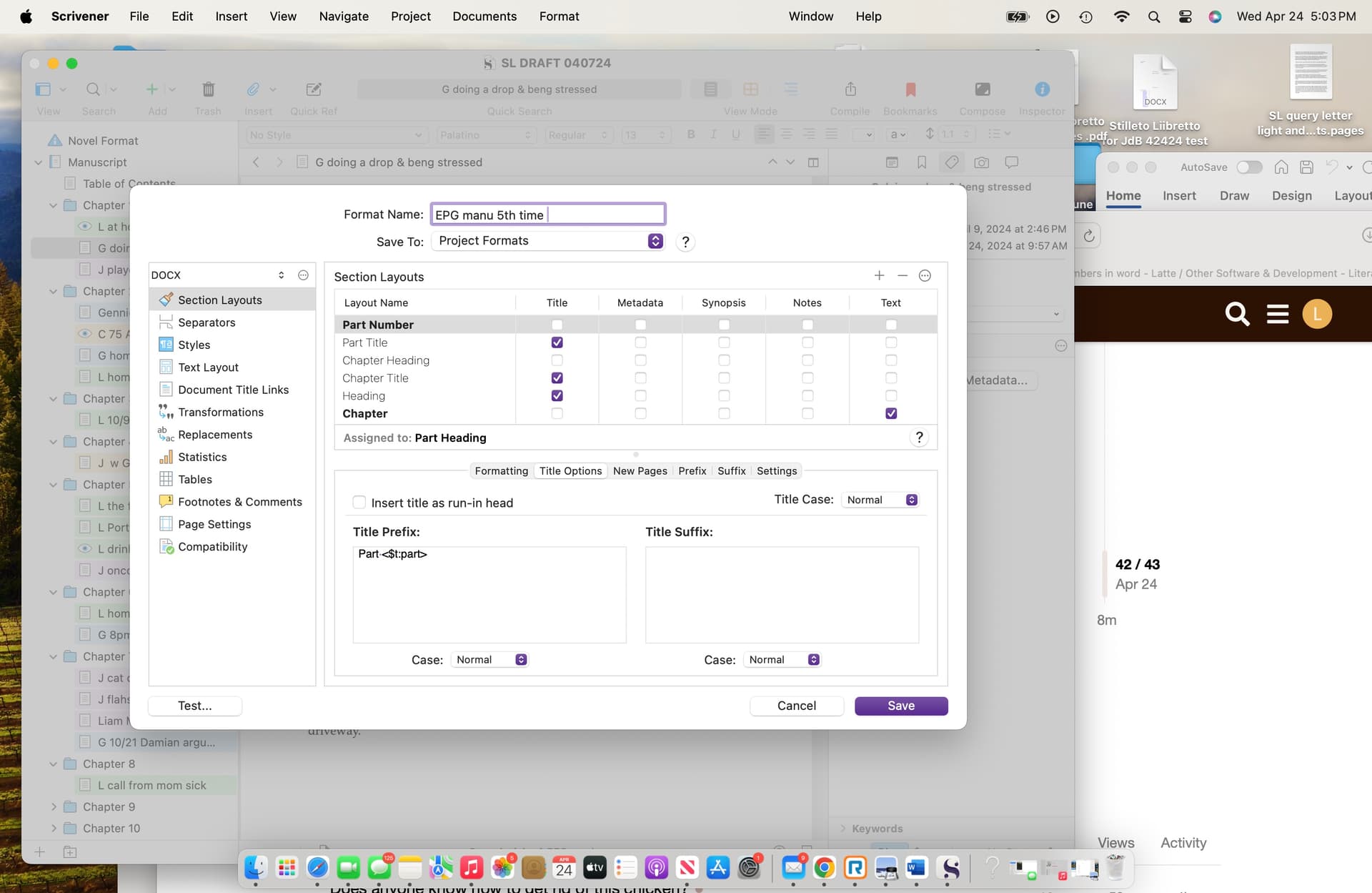Click the Save button
Screen dimensions: 1372x893
point(900,706)
